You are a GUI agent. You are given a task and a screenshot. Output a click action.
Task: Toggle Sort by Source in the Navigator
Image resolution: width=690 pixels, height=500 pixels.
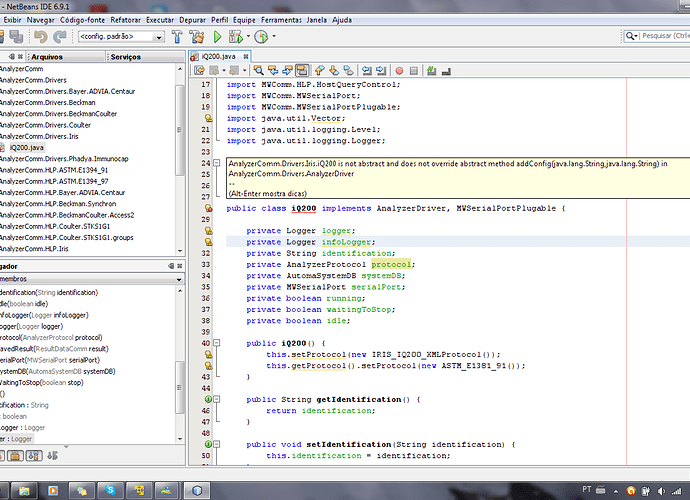click(52, 456)
